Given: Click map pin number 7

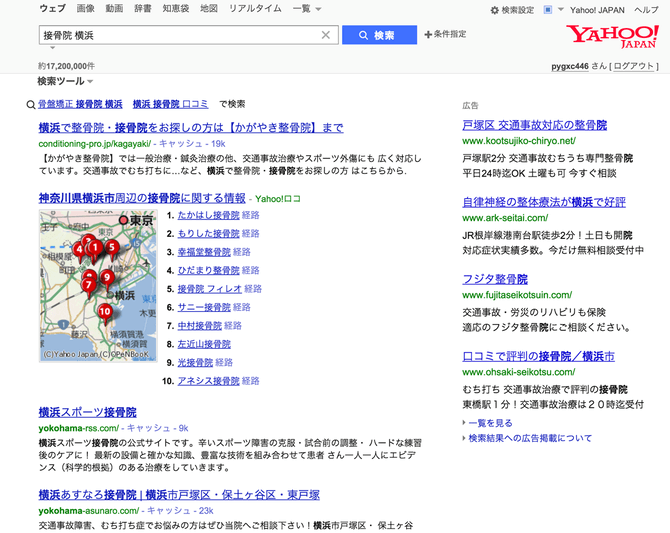Looking at the screenshot, I should pos(89,285).
